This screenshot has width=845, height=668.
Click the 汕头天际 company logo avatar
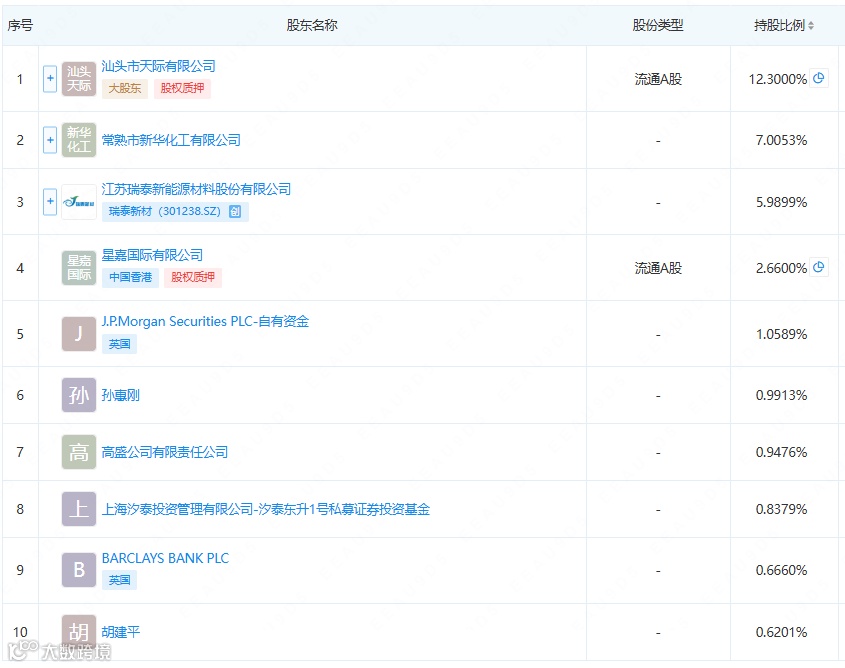[x=79, y=79]
